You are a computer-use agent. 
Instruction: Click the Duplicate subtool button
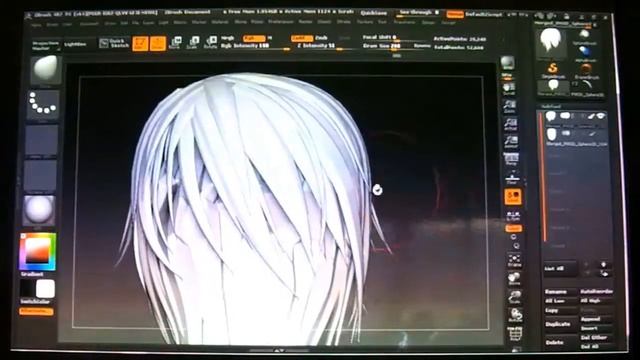pyautogui.click(x=561, y=324)
